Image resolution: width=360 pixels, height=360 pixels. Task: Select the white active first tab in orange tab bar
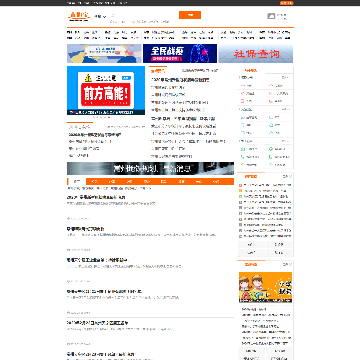click(x=77, y=181)
